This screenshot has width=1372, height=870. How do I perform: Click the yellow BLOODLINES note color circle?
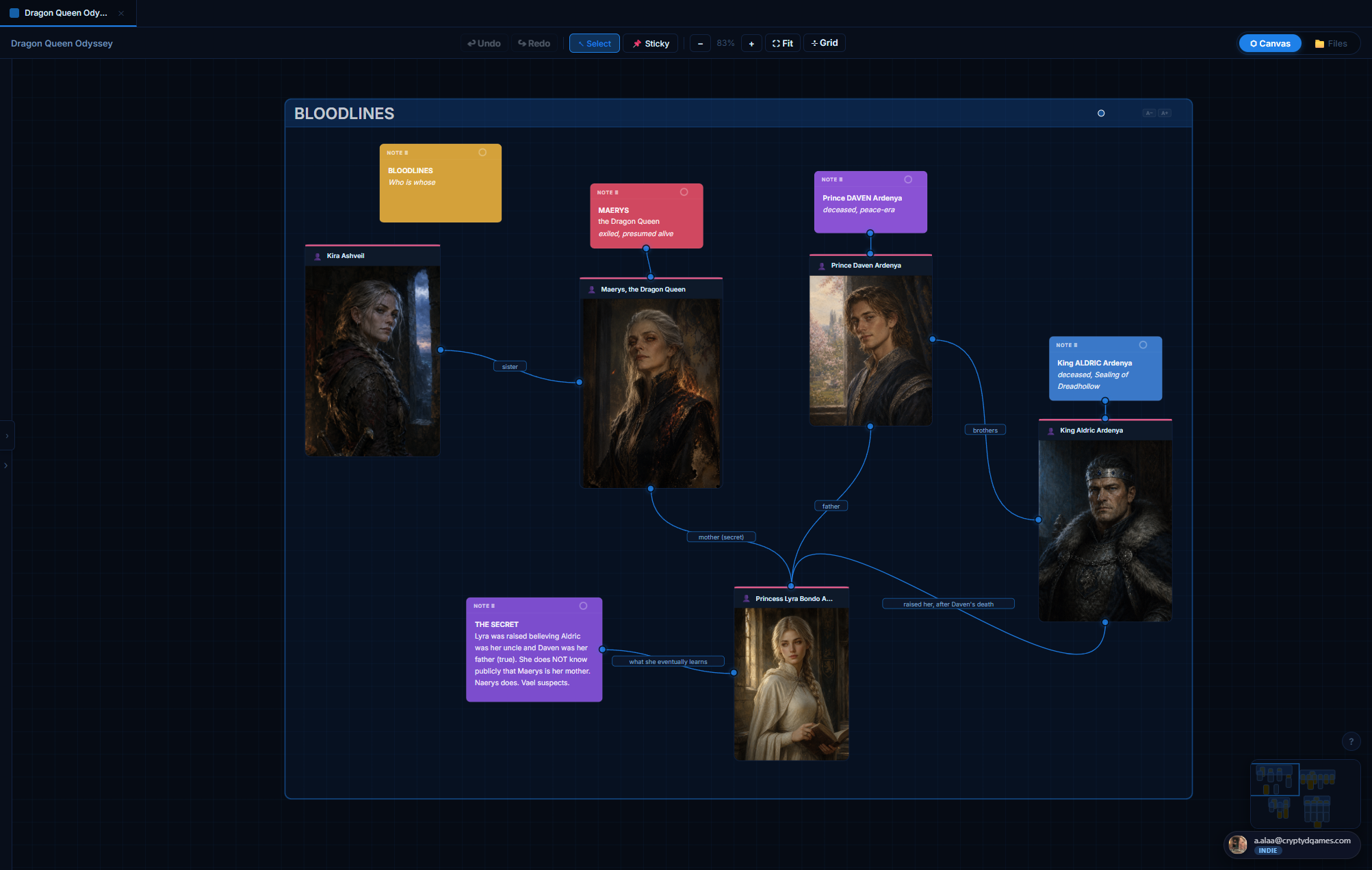[x=482, y=152]
